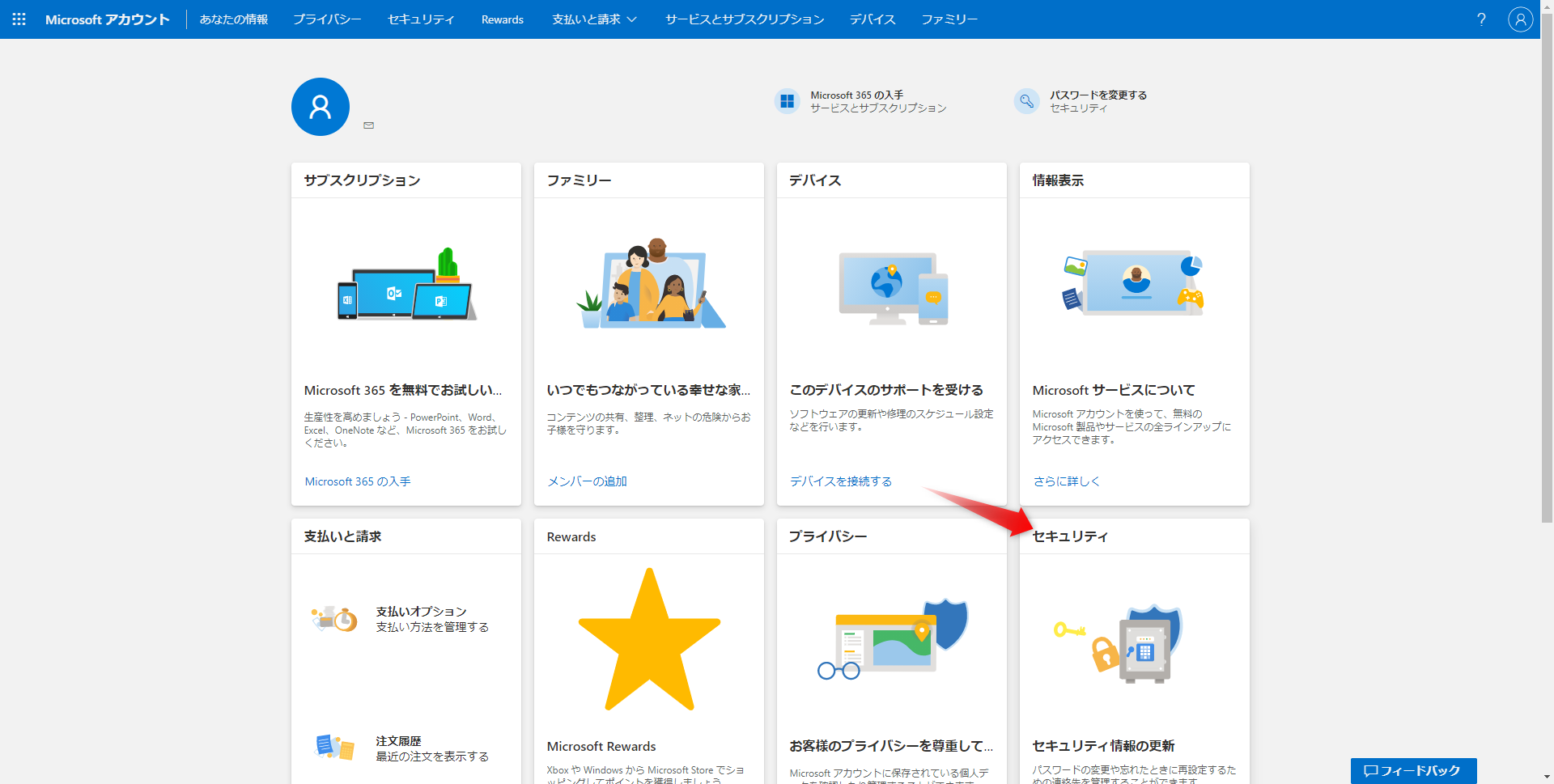Open the あなたの情報 tab

(x=234, y=19)
